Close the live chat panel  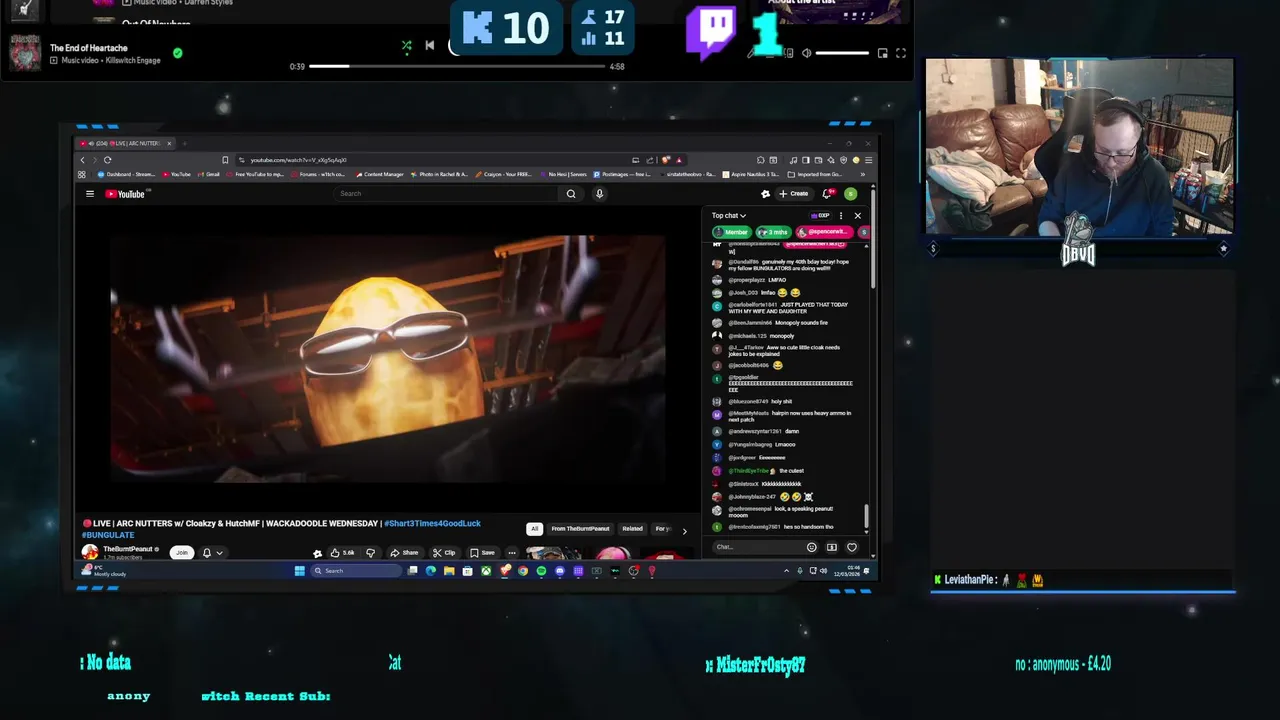click(x=857, y=215)
